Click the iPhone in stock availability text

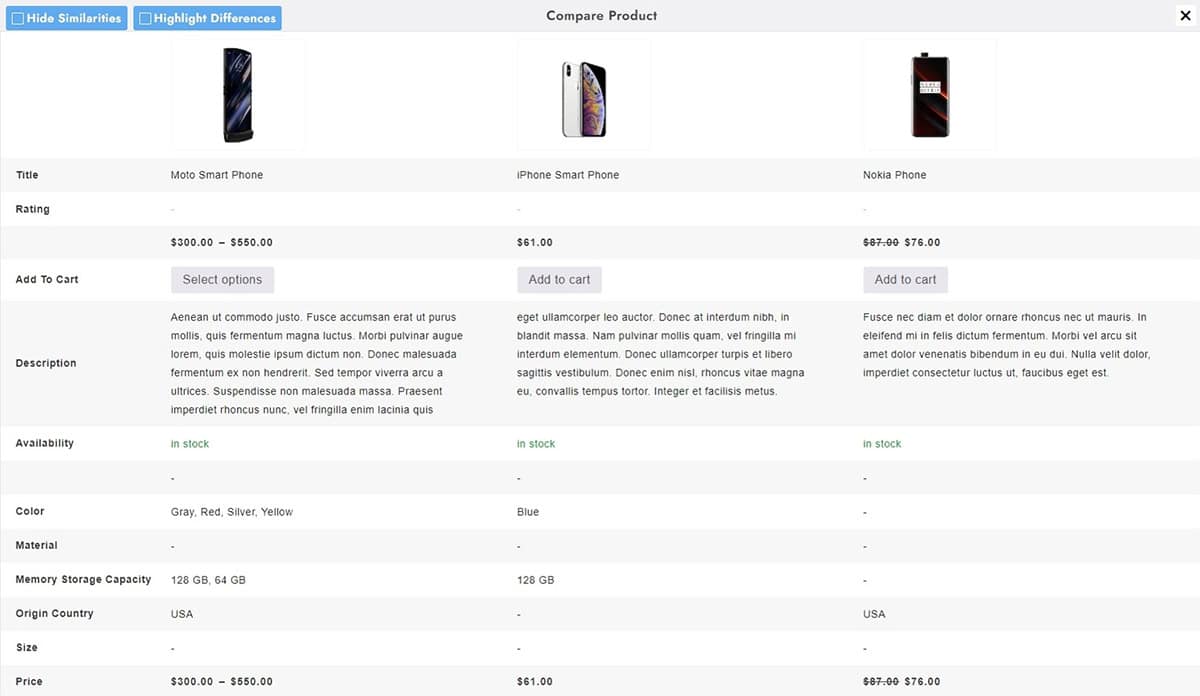(x=536, y=444)
